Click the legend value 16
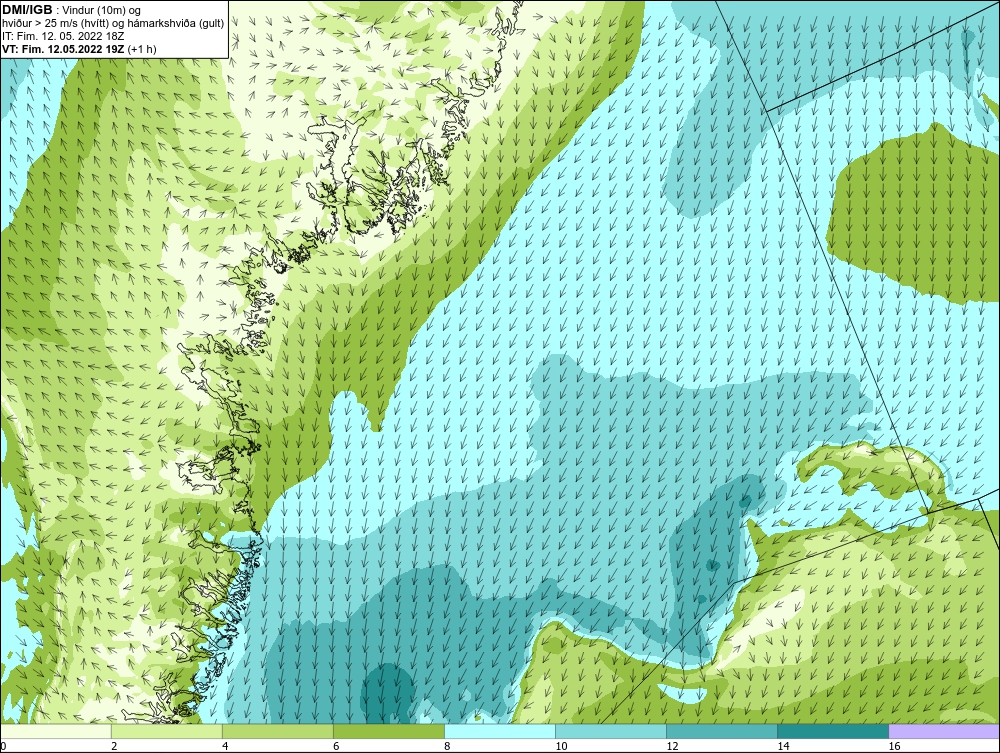The height and width of the screenshot is (753, 1000). [x=893, y=746]
